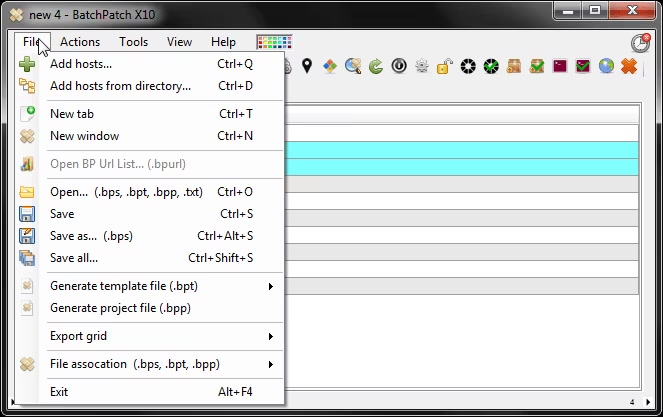This screenshot has height=417, width=663.
Task: Click the power button toolbar icon
Action: pos(399,66)
